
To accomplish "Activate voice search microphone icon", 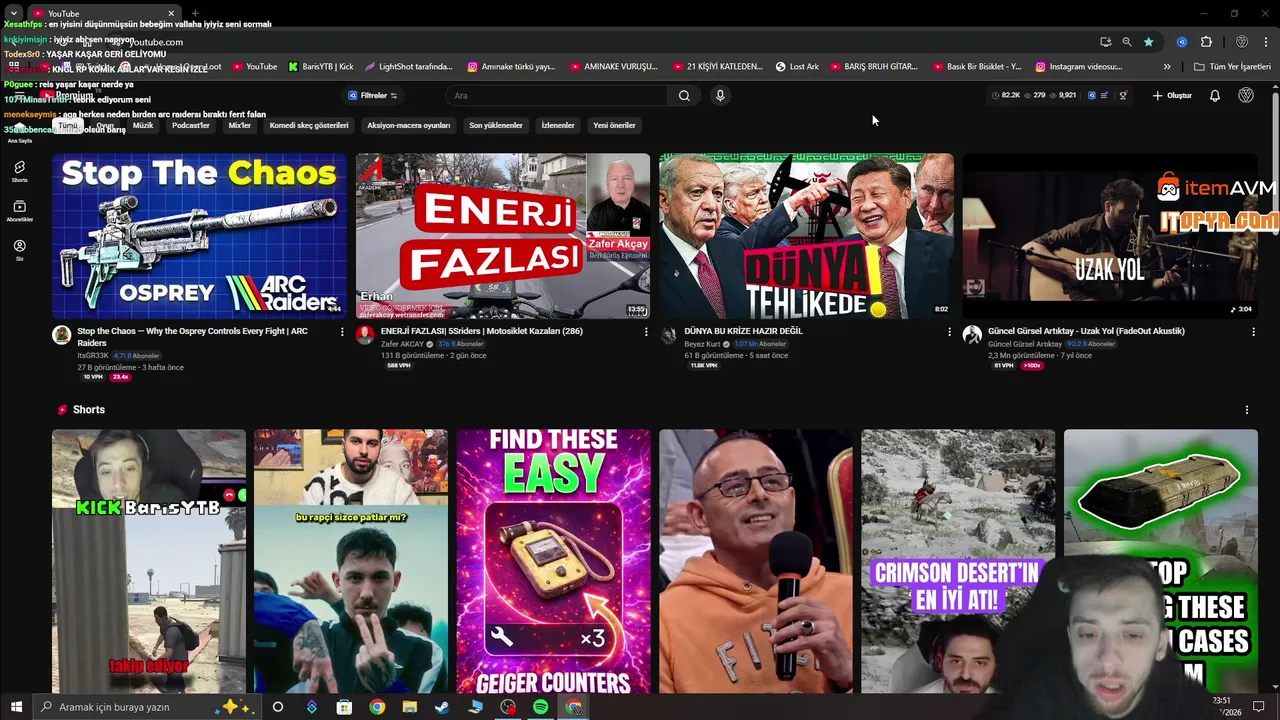I will 720,96.
